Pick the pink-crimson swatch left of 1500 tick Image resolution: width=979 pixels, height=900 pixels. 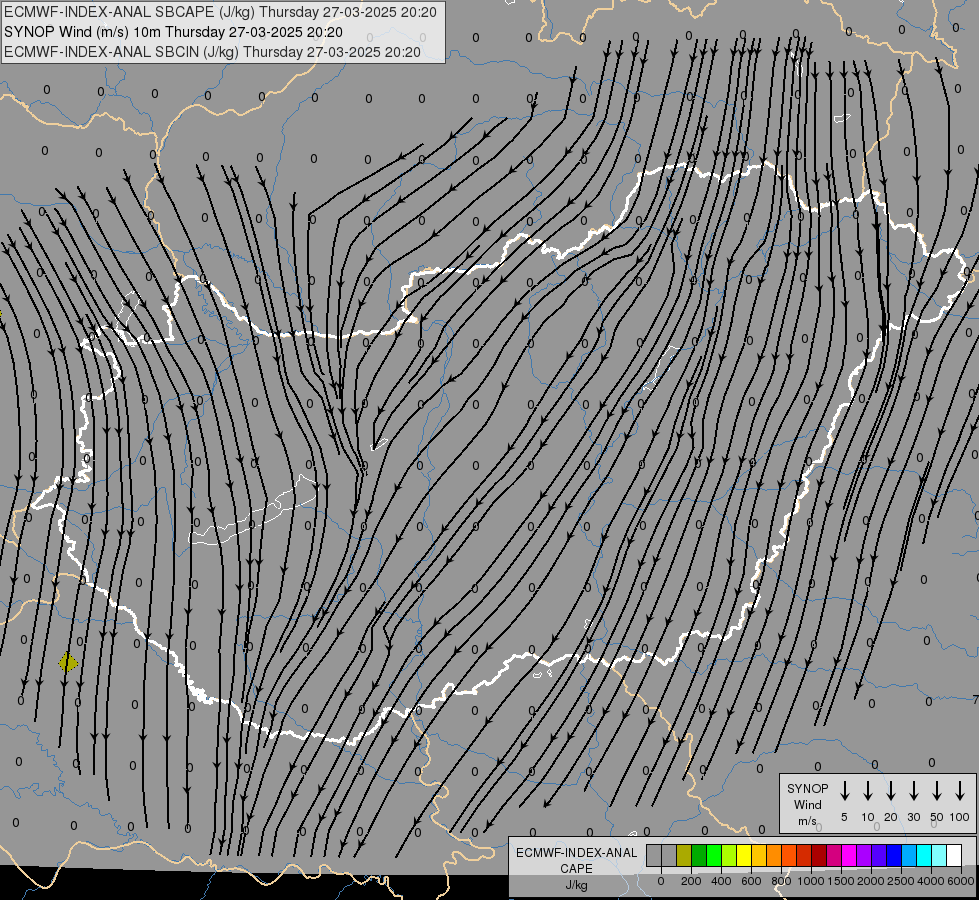click(x=835, y=855)
